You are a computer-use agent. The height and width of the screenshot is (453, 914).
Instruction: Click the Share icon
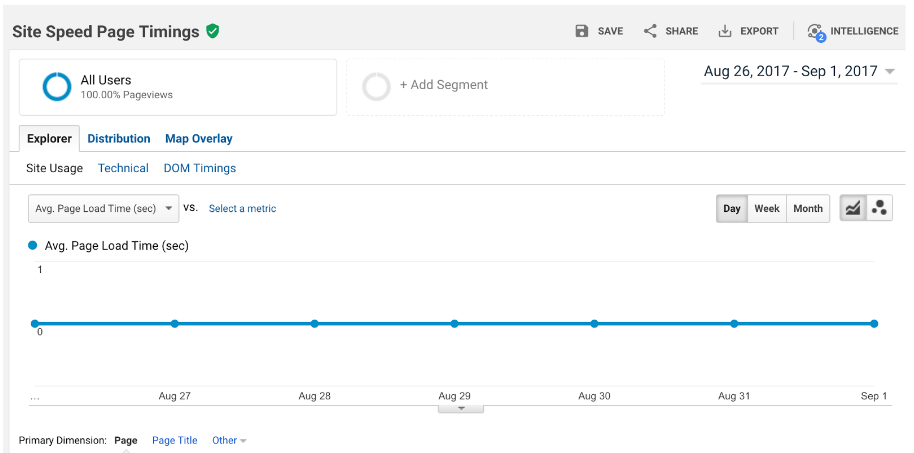coord(650,31)
